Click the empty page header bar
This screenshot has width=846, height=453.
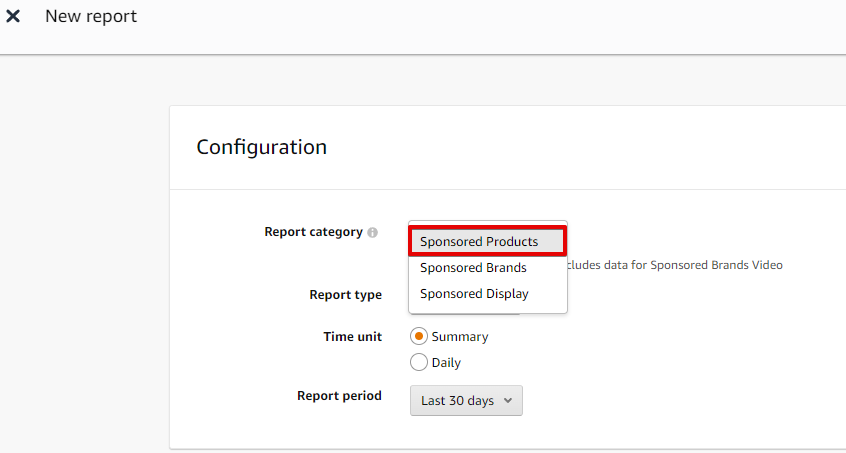tap(500, 25)
